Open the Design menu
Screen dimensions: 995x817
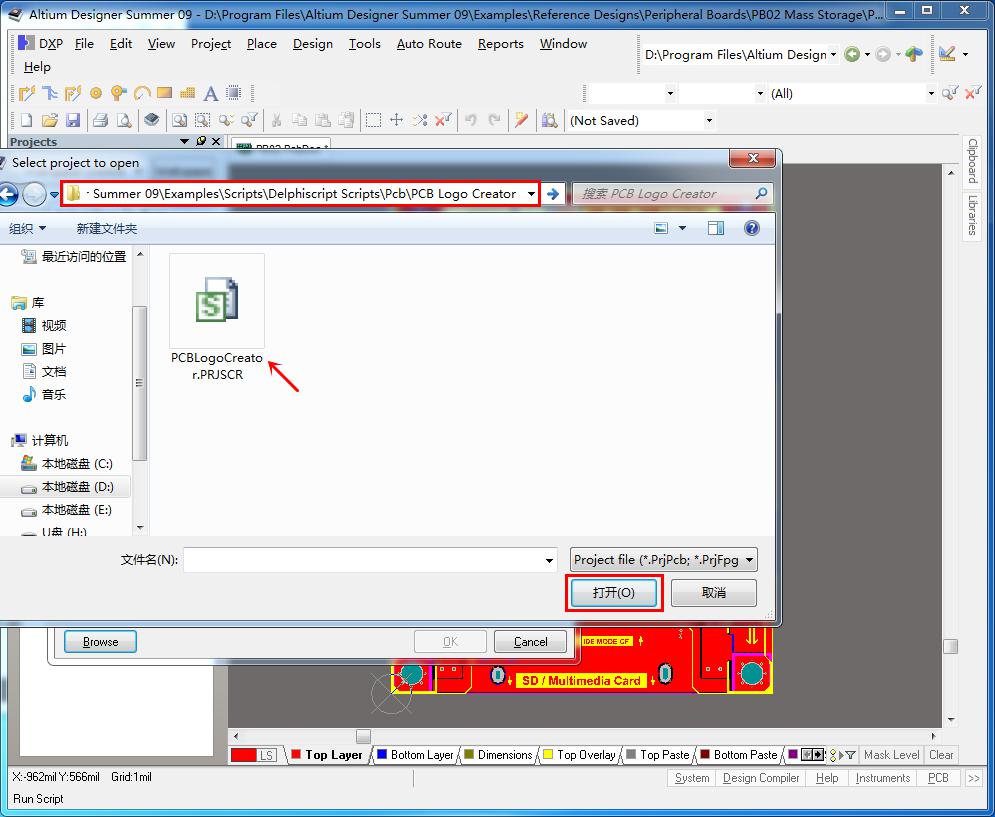(313, 43)
